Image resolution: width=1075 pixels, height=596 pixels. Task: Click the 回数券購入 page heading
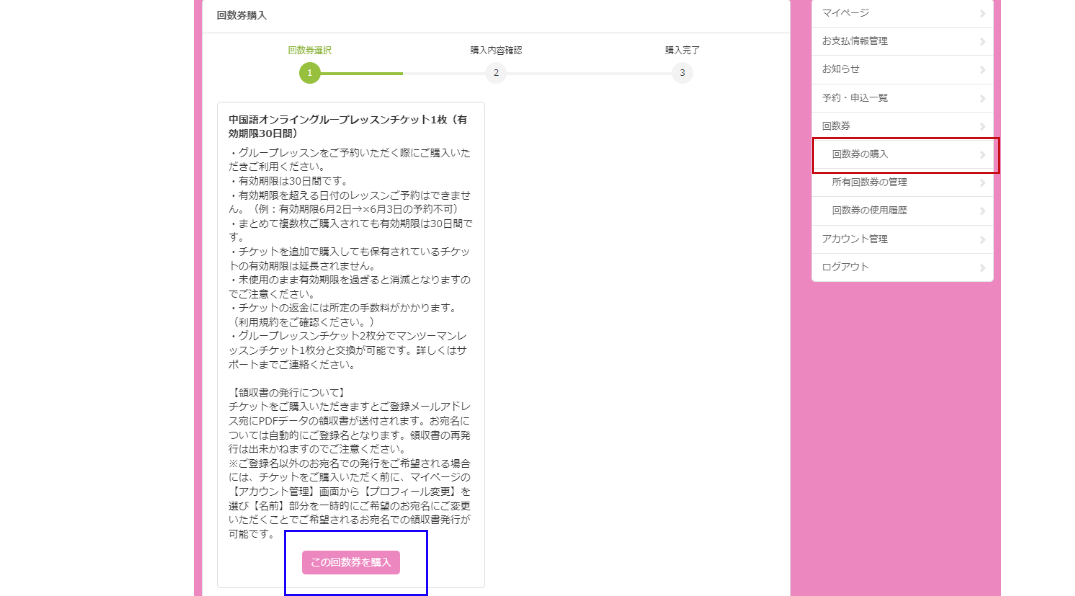pyautogui.click(x=241, y=15)
